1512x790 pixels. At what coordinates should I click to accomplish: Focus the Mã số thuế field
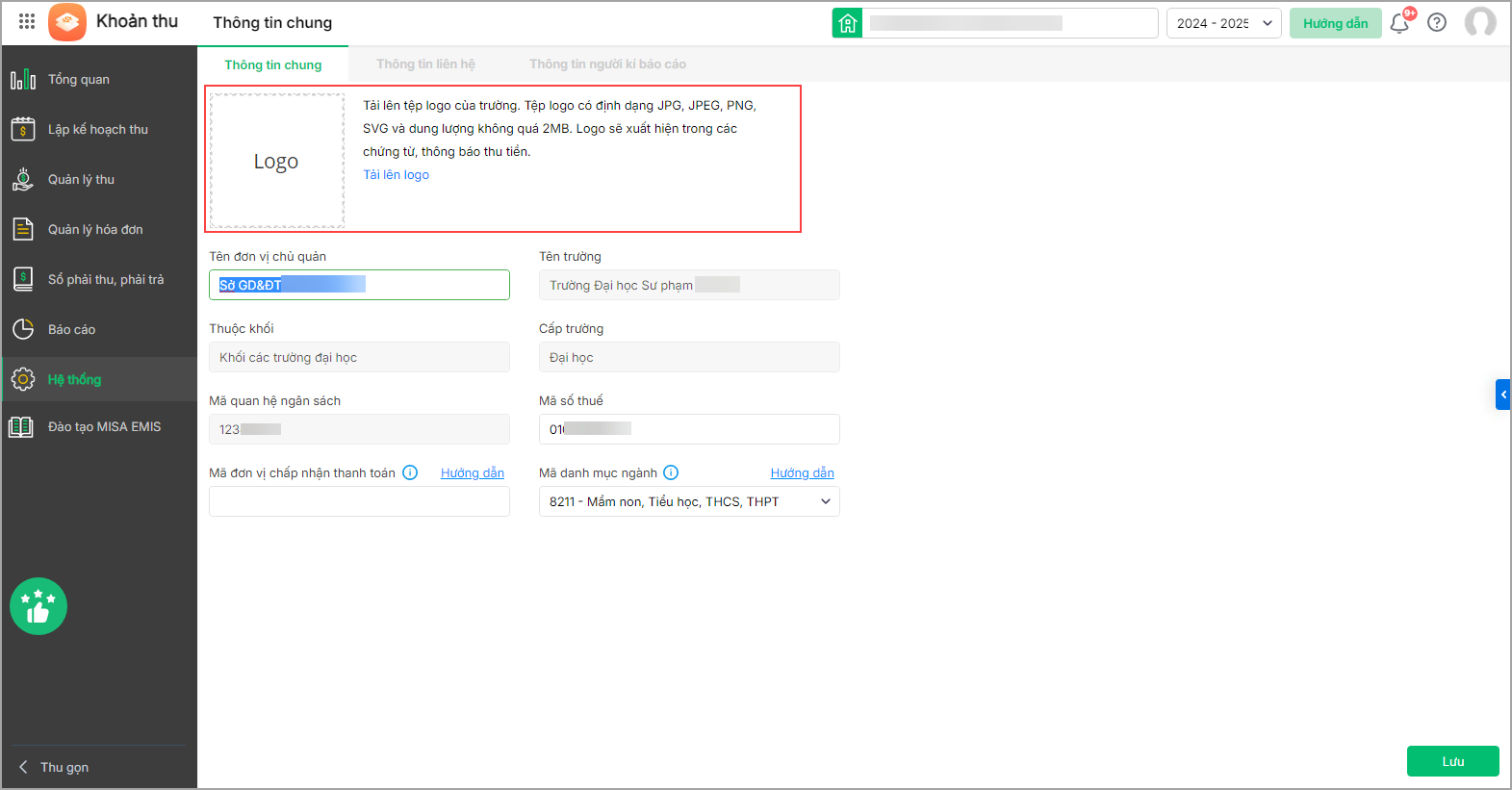(x=689, y=429)
